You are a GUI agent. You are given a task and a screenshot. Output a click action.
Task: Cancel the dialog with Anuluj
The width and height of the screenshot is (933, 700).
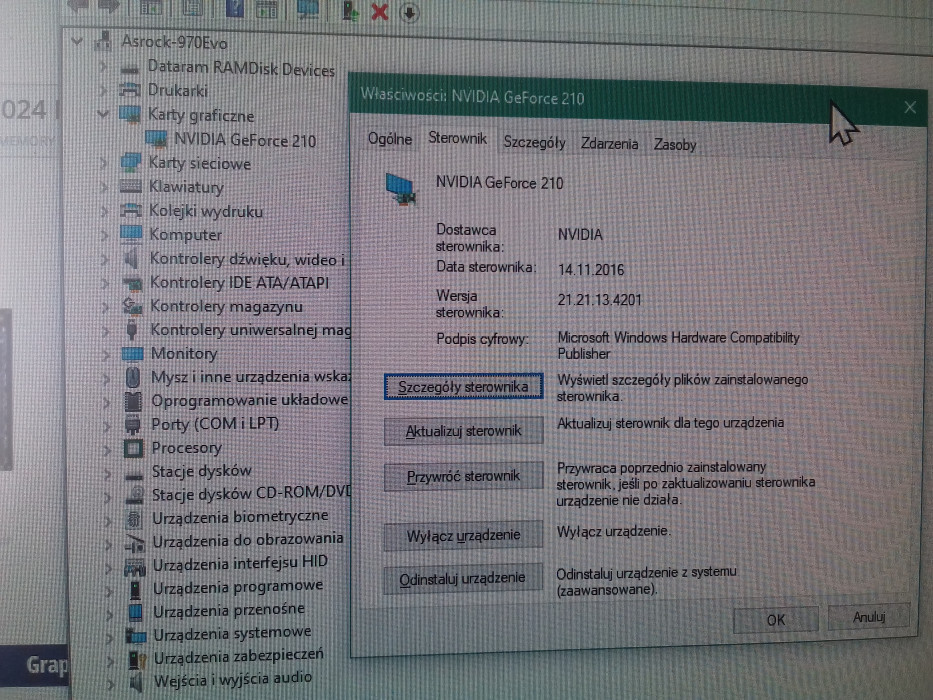coord(869,616)
